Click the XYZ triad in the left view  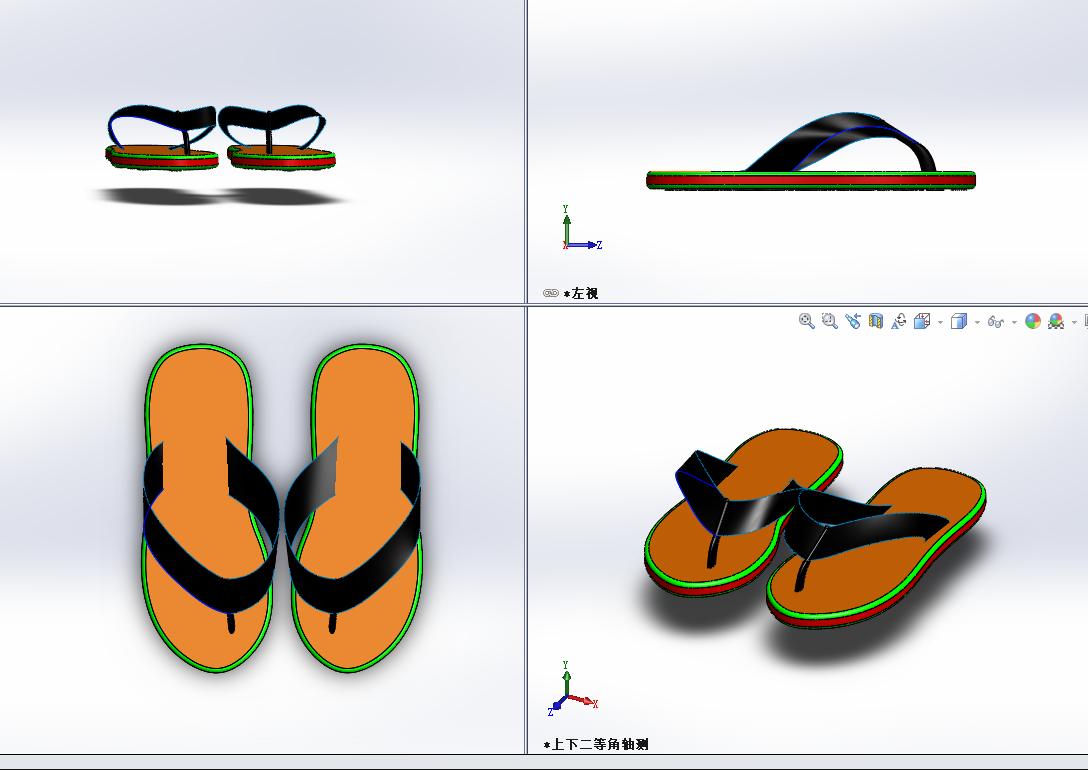pos(581,228)
